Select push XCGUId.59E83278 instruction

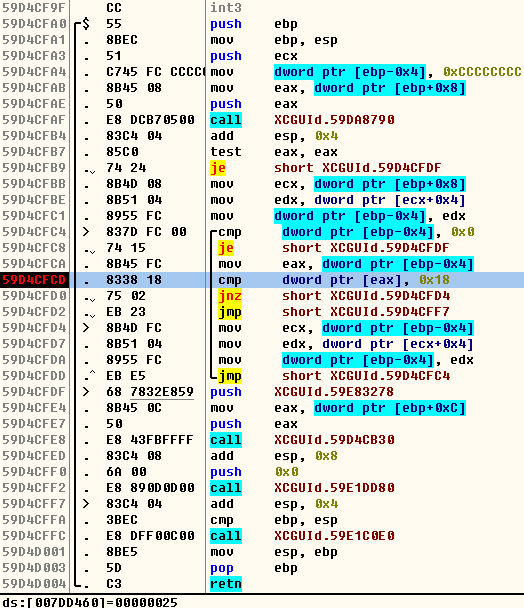coord(302,392)
